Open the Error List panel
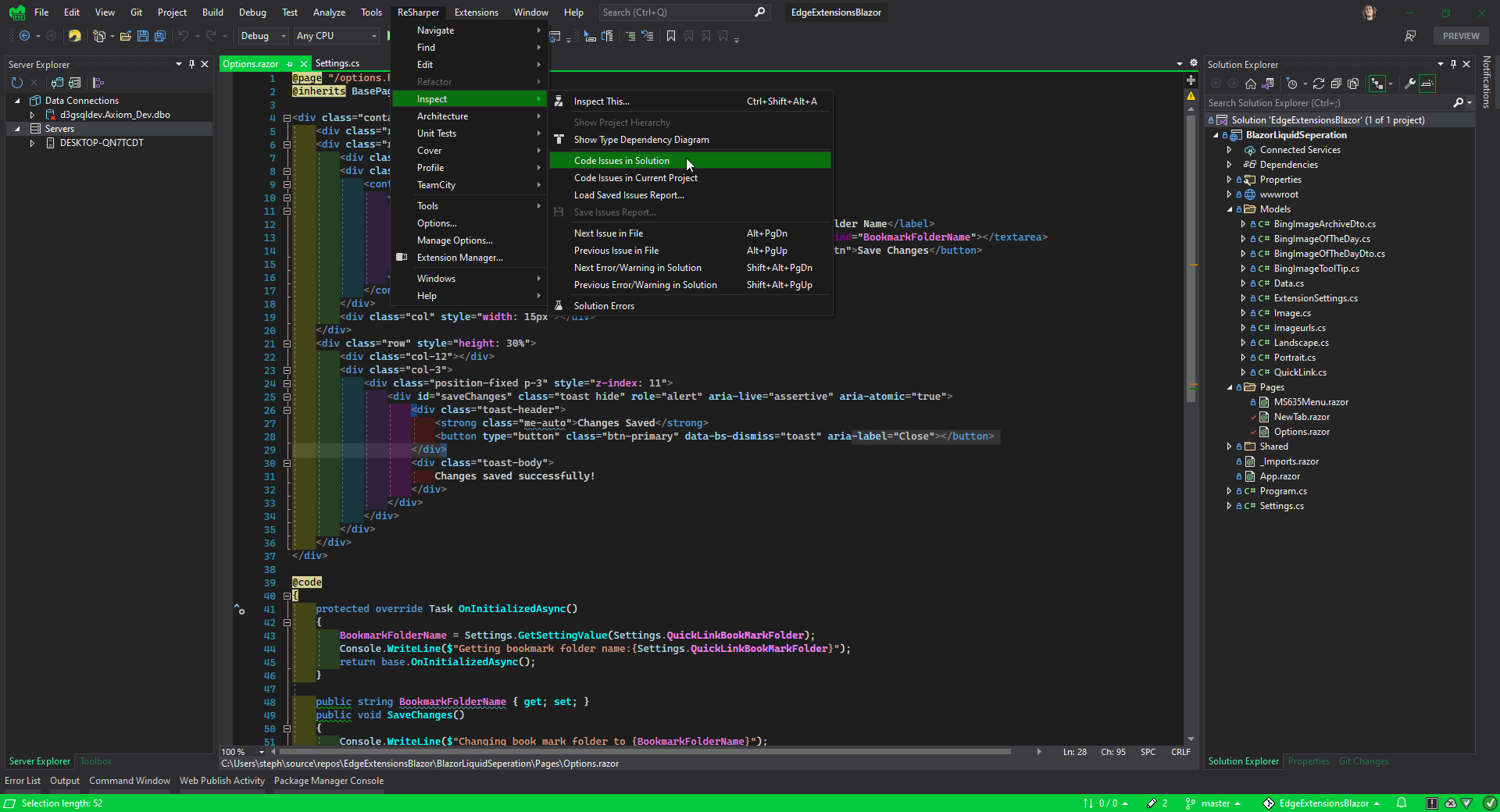Screen dimensions: 1500x812 pos(23,781)
